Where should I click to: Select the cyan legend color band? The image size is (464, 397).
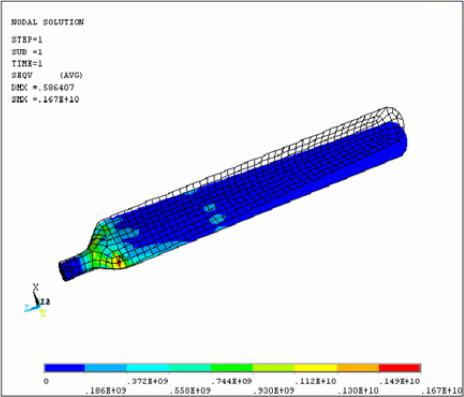click(x=148, y=368)
